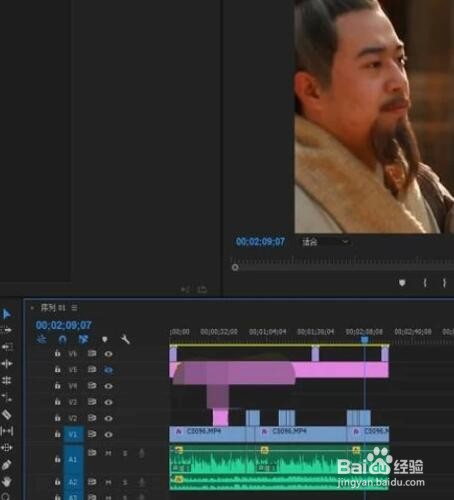Select the Hand tool
Screen dimensions: 454x500
click(x=7, y=482)
